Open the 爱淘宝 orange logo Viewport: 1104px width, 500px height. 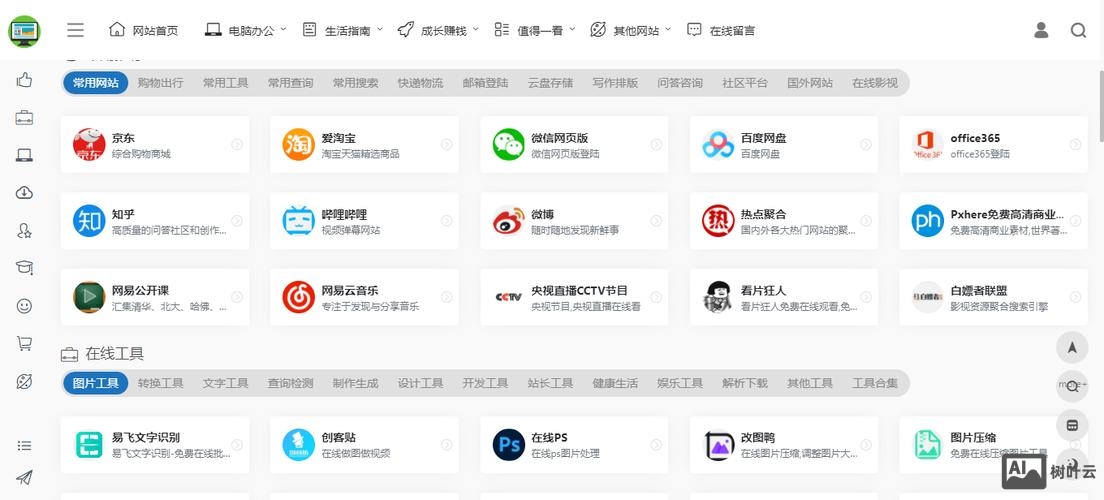(299, 144)
